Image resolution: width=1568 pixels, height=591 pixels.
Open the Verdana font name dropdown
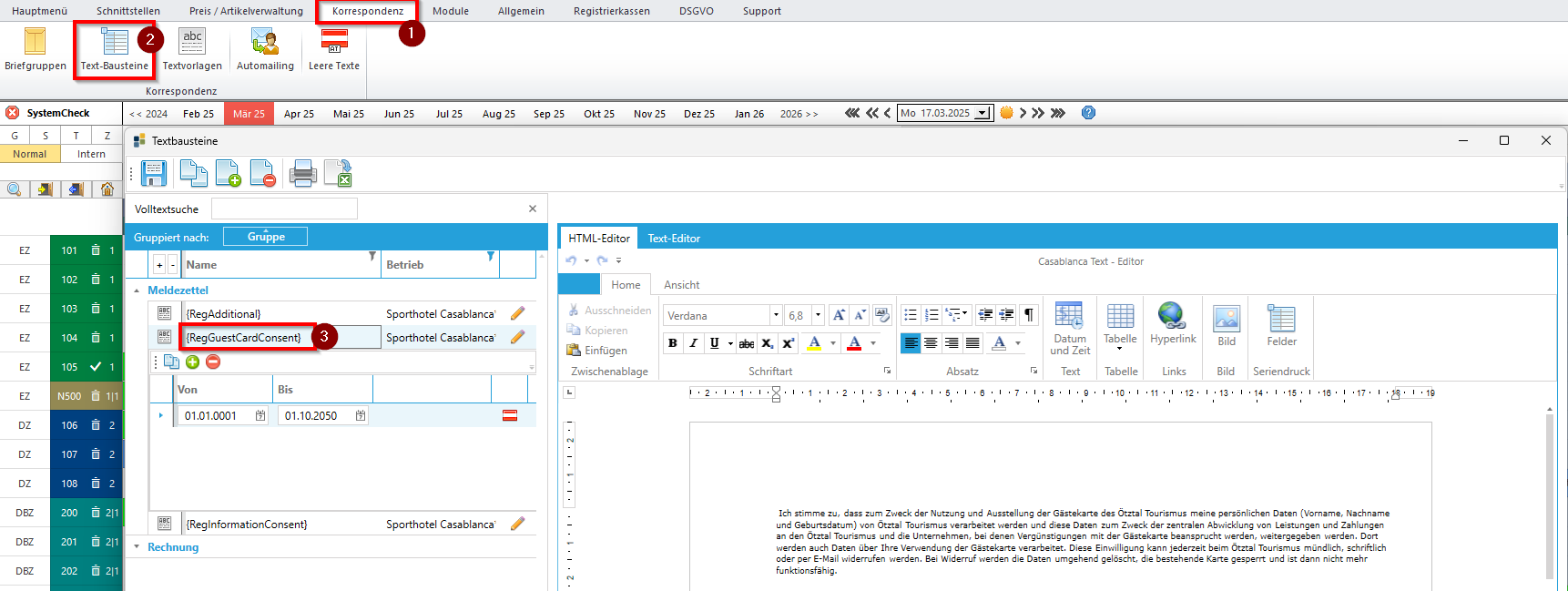pyautogui.click(x=776, y=315)
